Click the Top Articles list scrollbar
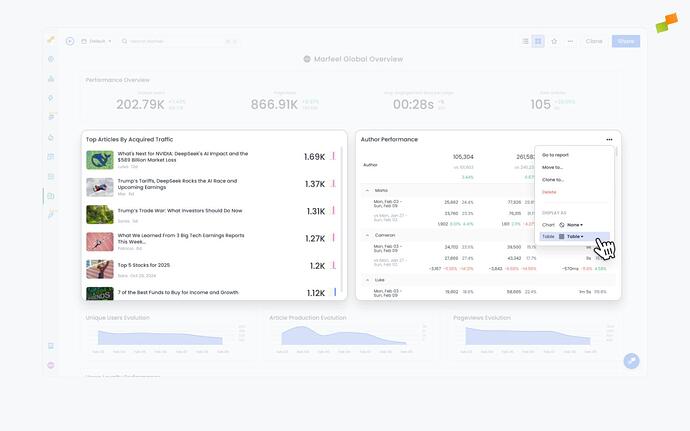 tap(342, 220)
